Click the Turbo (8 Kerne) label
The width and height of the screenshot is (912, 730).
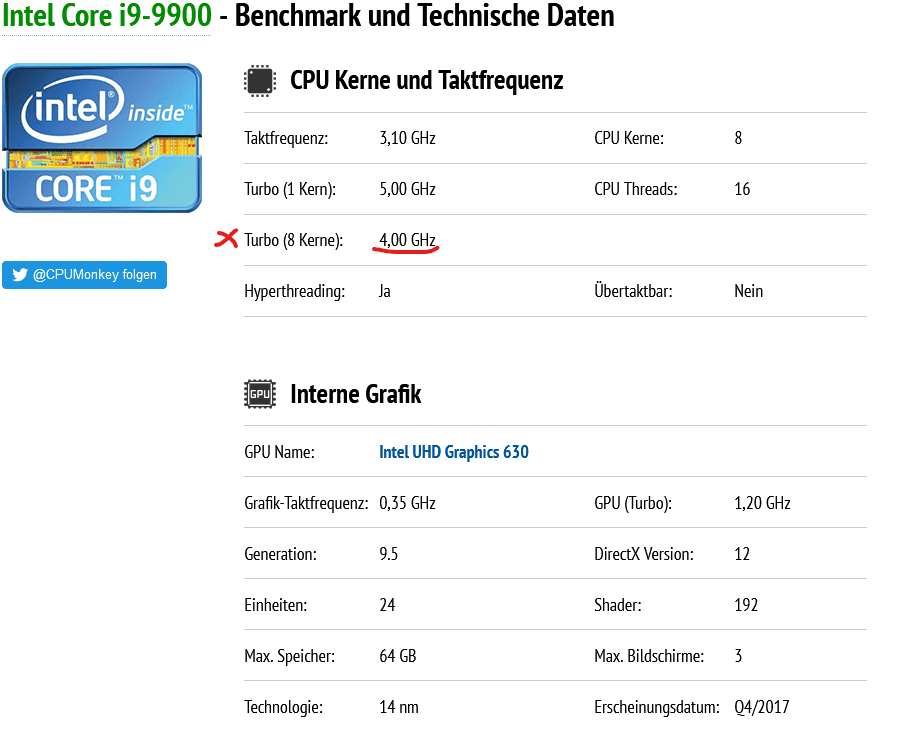[x=293, y=240]
